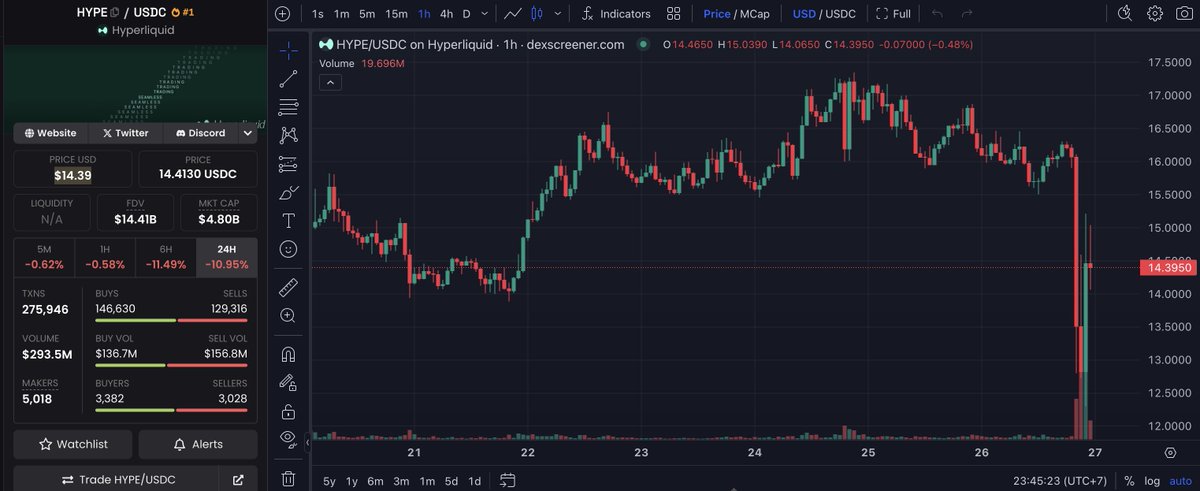Switch chart to 4h timeframe
The height and width of the screenshot is (491, 1200).
click(446, 14)
